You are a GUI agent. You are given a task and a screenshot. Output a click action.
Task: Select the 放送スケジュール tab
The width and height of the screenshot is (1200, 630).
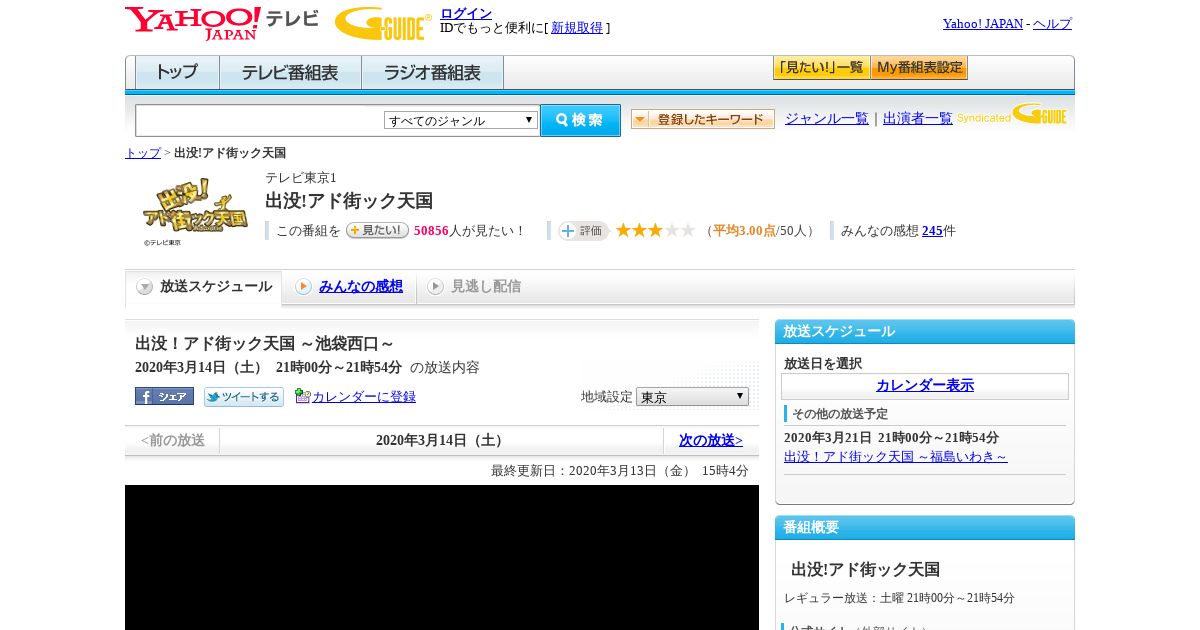tap(204, 287)
